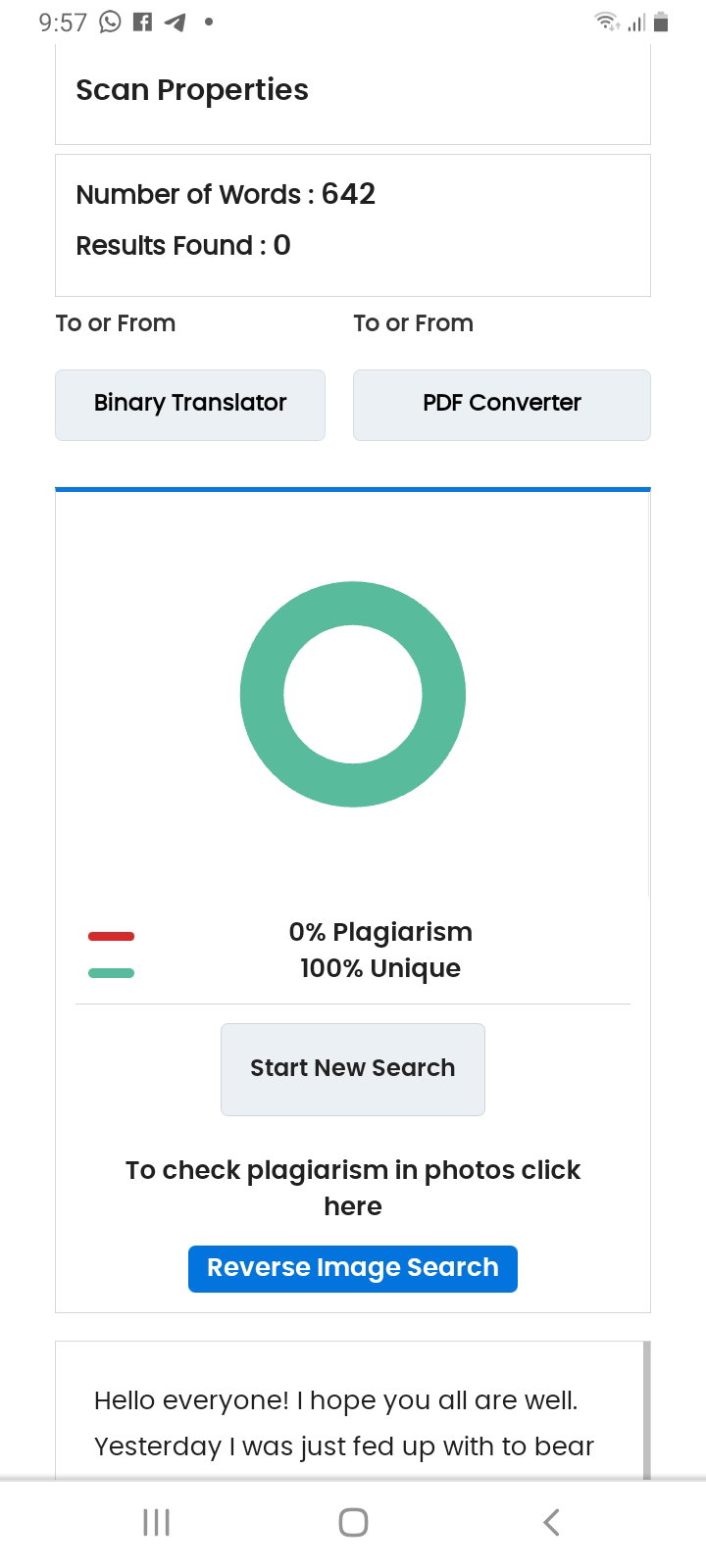Tap the WhatsApp notification icon
706x1568 pixels.
tap(110, 22)
